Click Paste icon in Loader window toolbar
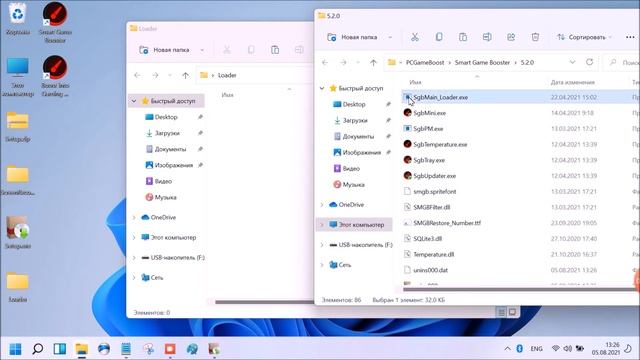Image resolution: width=640 pixels, height=360 pixels. pos(275,50)
